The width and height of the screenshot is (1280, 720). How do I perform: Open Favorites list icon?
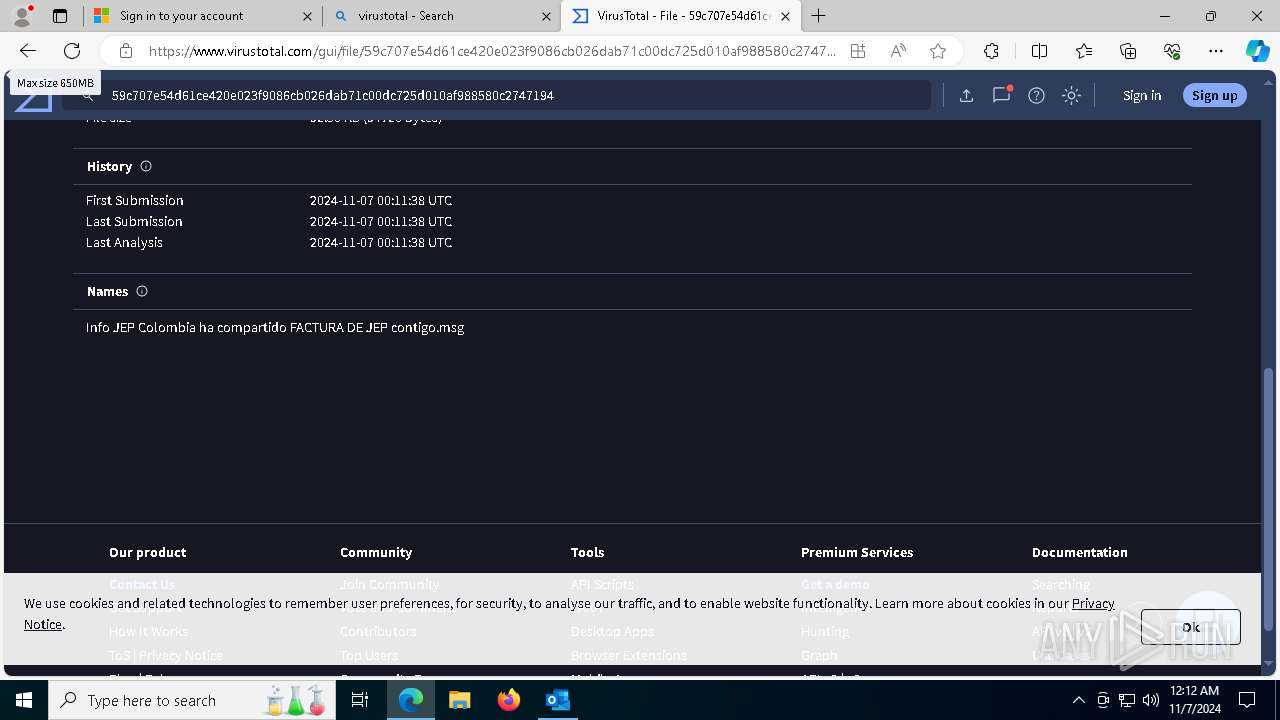[1084, 51]
